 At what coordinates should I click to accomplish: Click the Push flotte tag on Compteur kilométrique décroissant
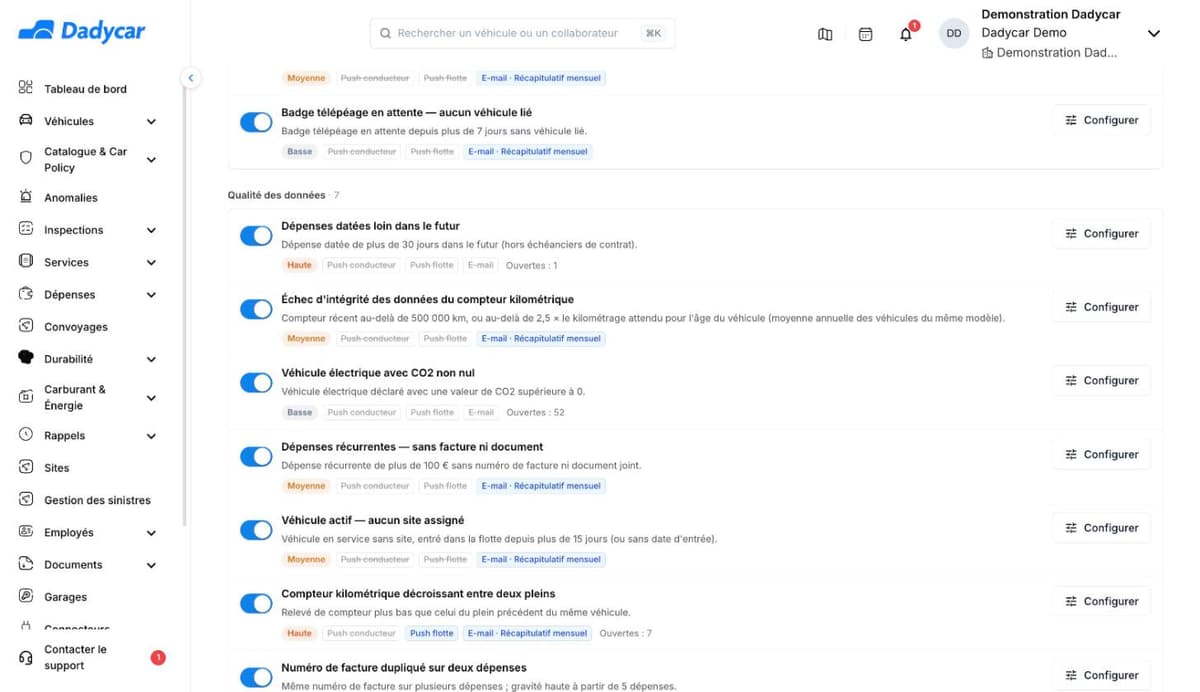432,633
